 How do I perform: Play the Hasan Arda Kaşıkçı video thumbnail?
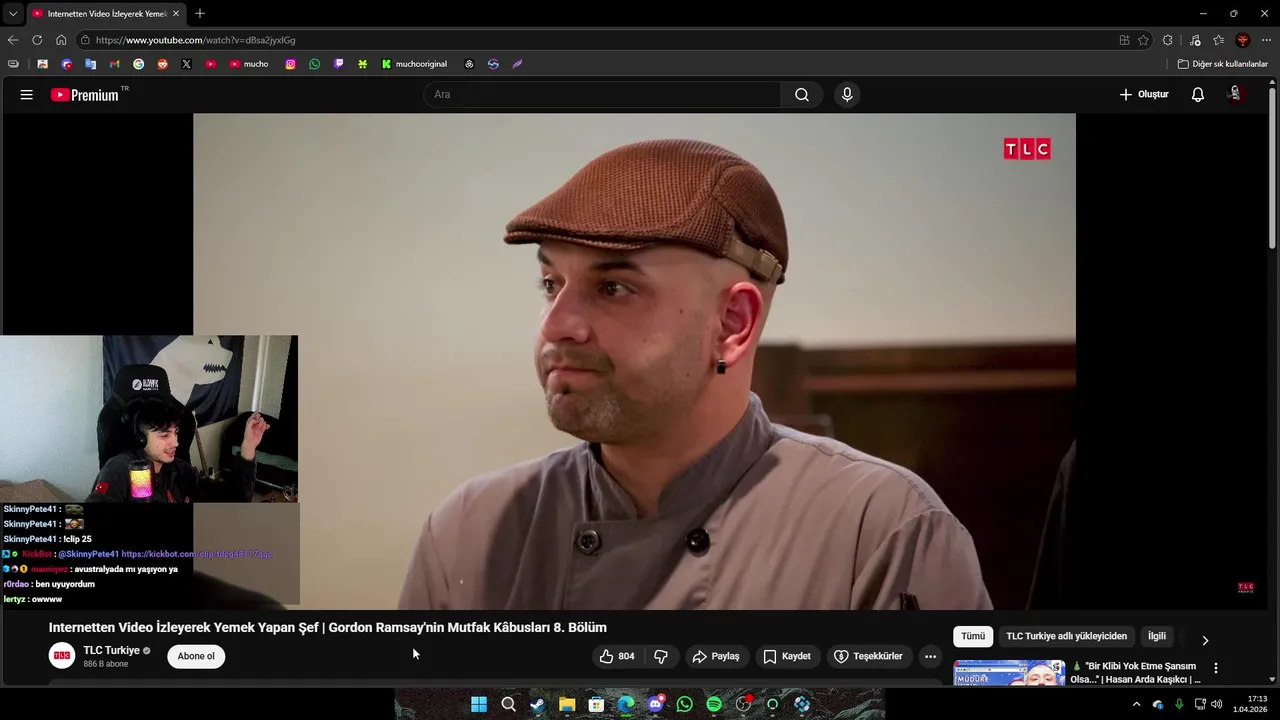tap(1009, 672)
